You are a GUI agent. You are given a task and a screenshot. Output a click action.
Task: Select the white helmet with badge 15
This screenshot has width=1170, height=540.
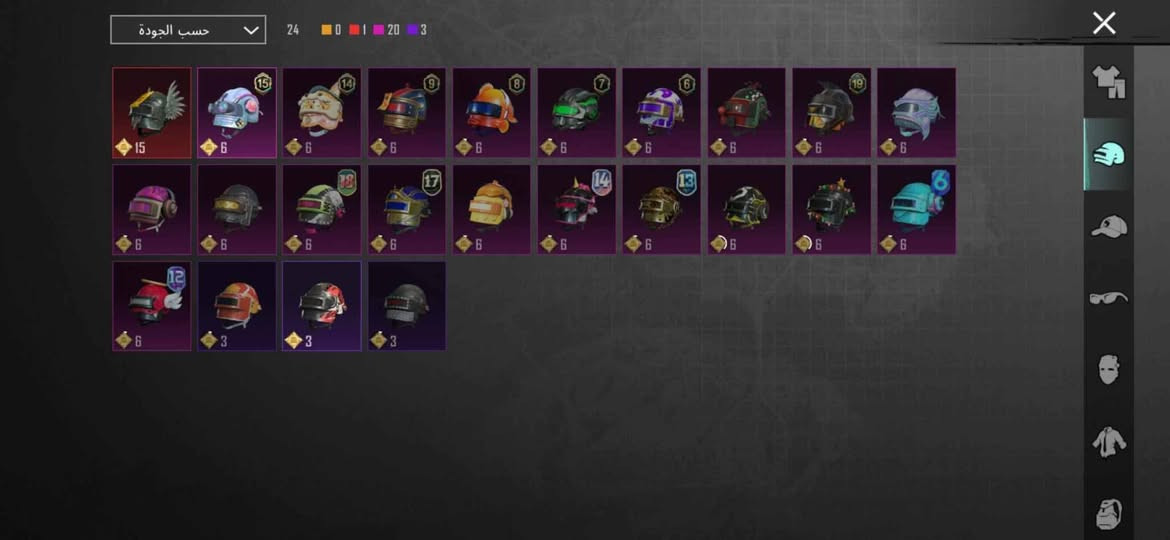pos(237,113)
